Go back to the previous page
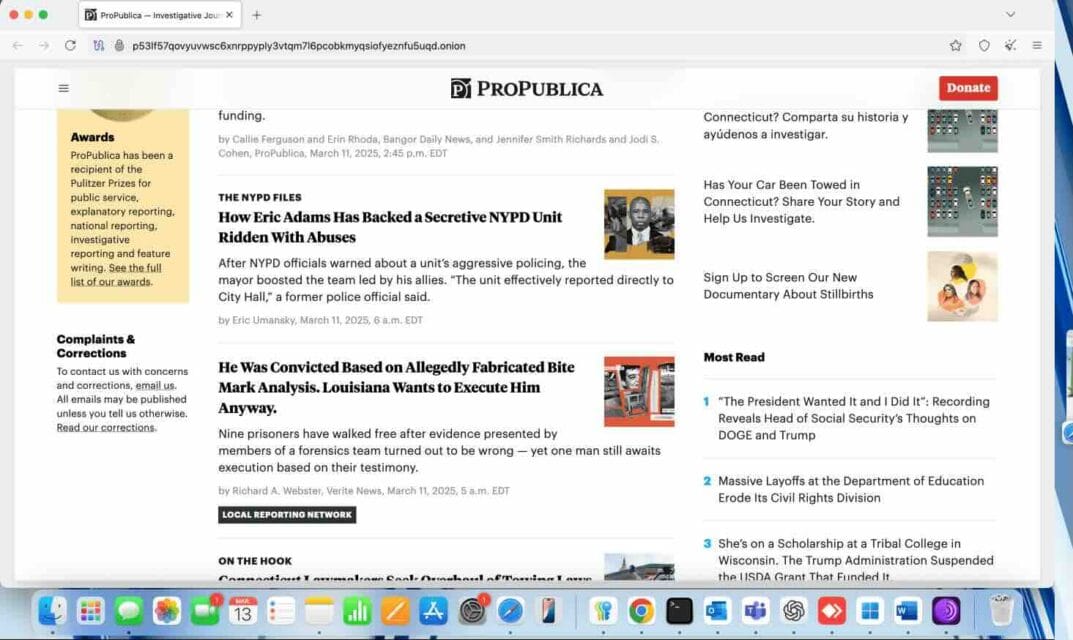This screenshot has height=640, width=1073. (18, 45)
